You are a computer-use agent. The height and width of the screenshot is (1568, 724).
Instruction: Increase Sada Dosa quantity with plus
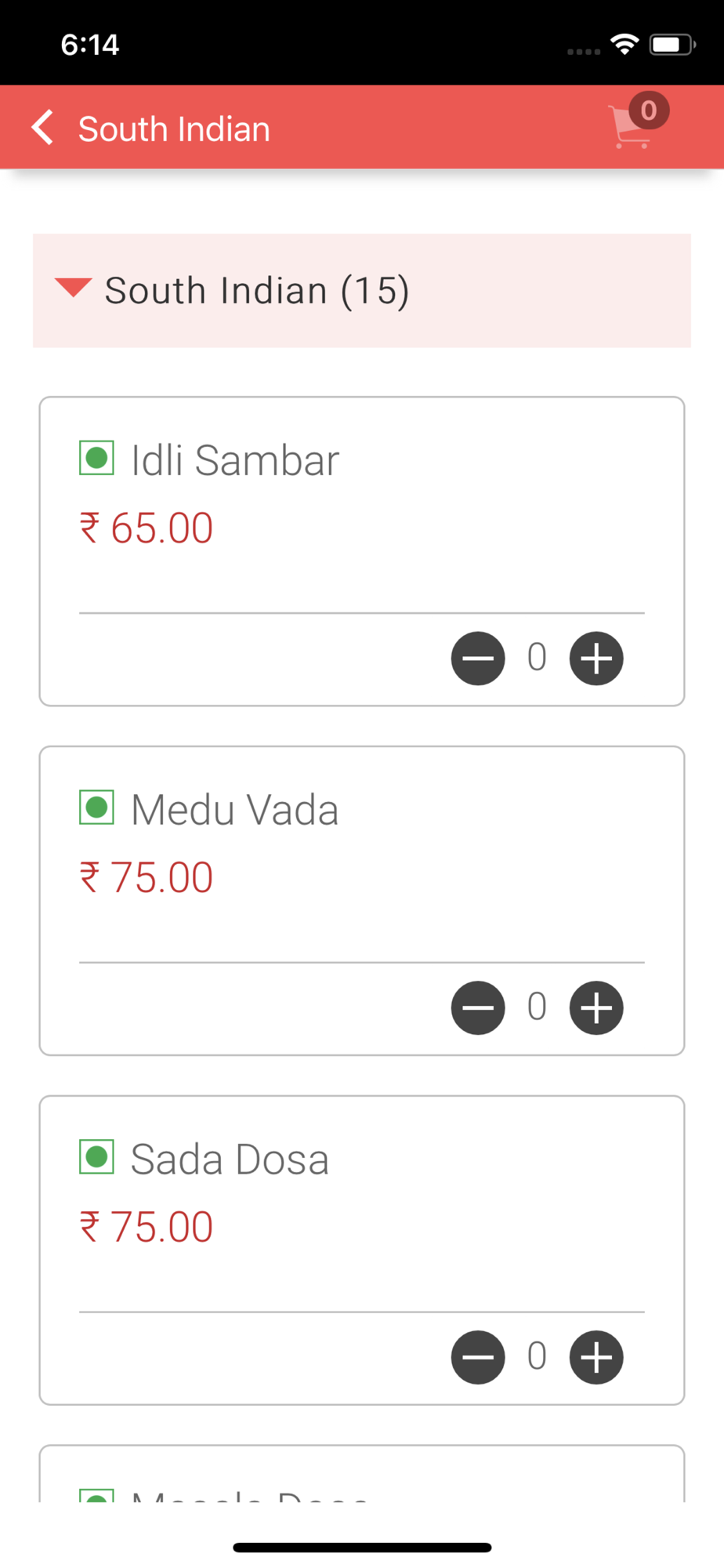coord(596,1357)
